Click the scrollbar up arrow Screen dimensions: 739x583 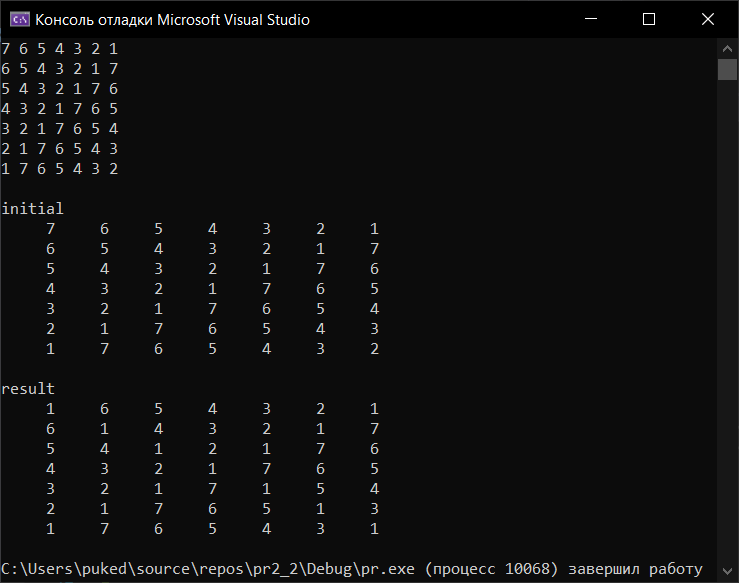tap(727, 47)
